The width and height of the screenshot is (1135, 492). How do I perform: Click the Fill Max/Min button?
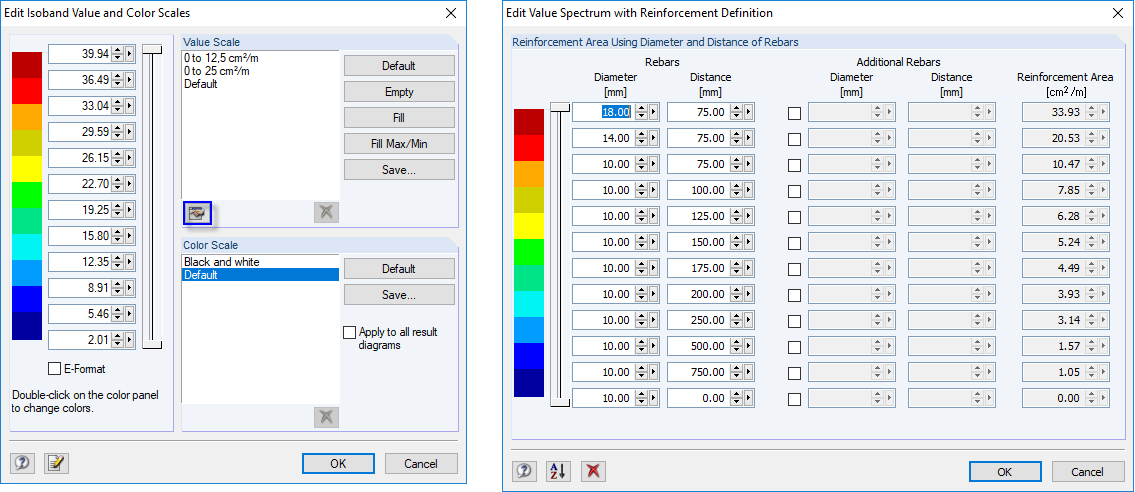click(399, 144)
